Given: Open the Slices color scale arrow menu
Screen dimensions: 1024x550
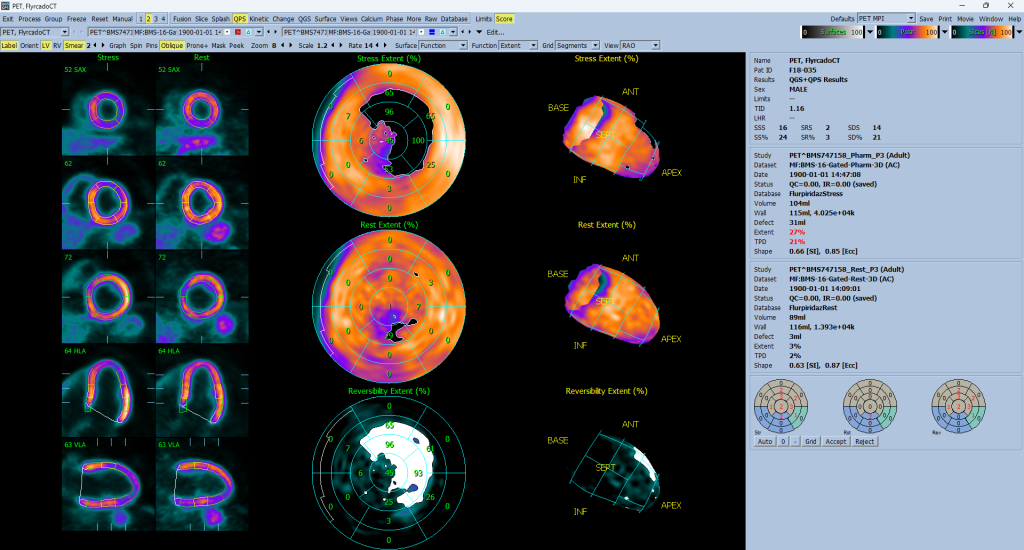Looking at the screenshot, I should pyautogui.click(x=1019, y=31).
